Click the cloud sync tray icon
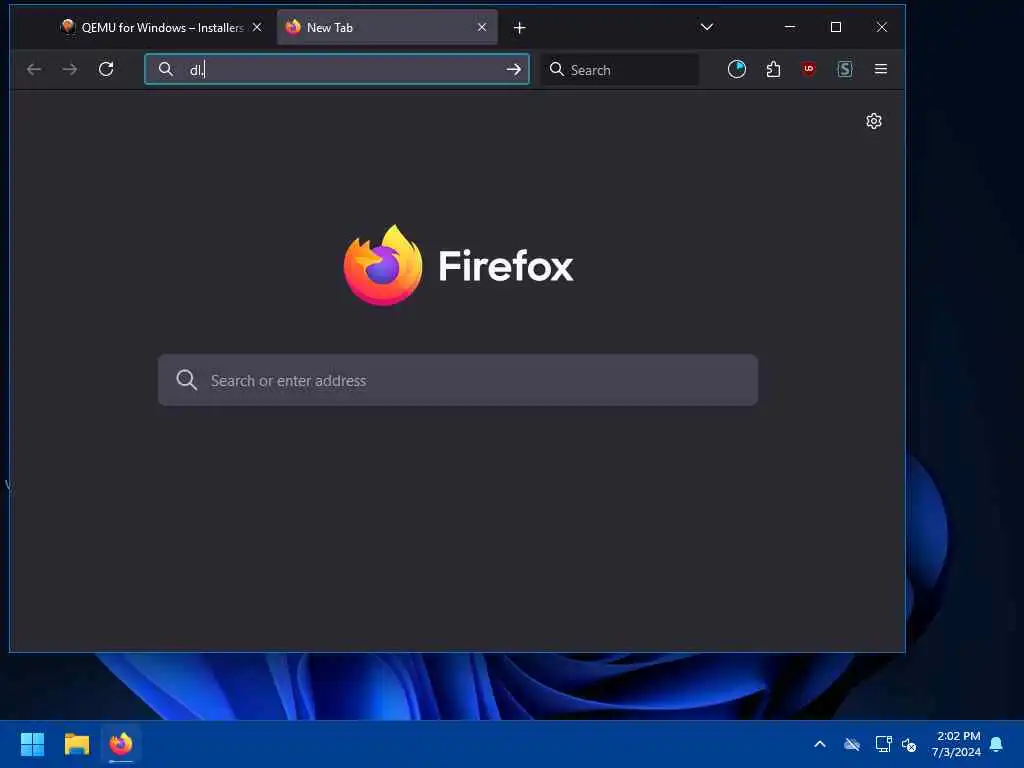Viewport: 1024px width, 768px height. pyautogui.click(x=852, y=744)
